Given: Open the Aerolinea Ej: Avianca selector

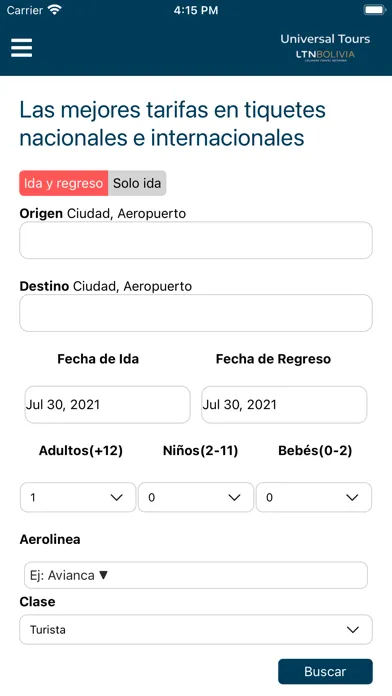Looking at the screenshot, I should click(196, 575).
